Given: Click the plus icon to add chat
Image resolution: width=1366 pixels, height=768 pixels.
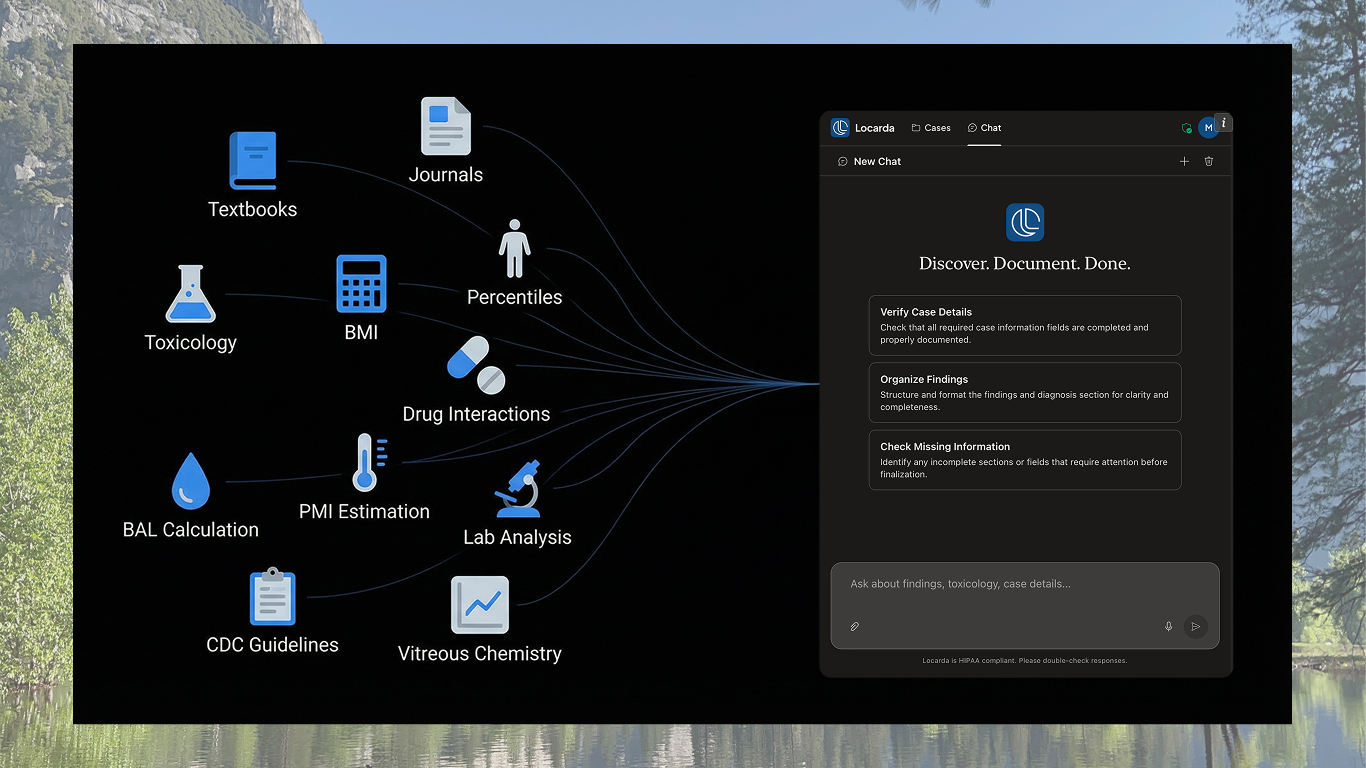Looking at the screenshot, I should coord(1184,161).
